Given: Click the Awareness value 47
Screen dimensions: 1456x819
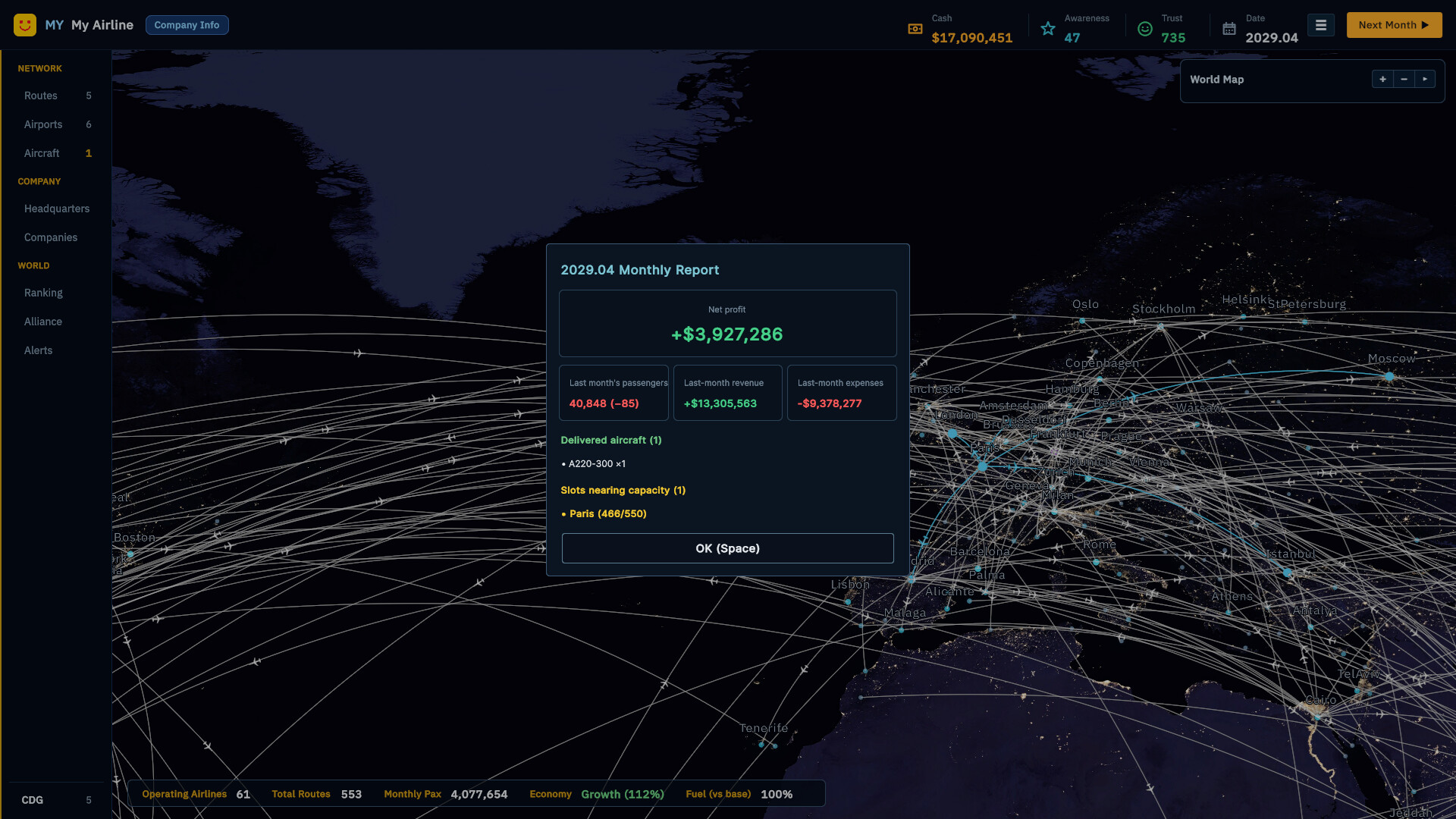Looking at the screenshot, I should click(1072, 38).
